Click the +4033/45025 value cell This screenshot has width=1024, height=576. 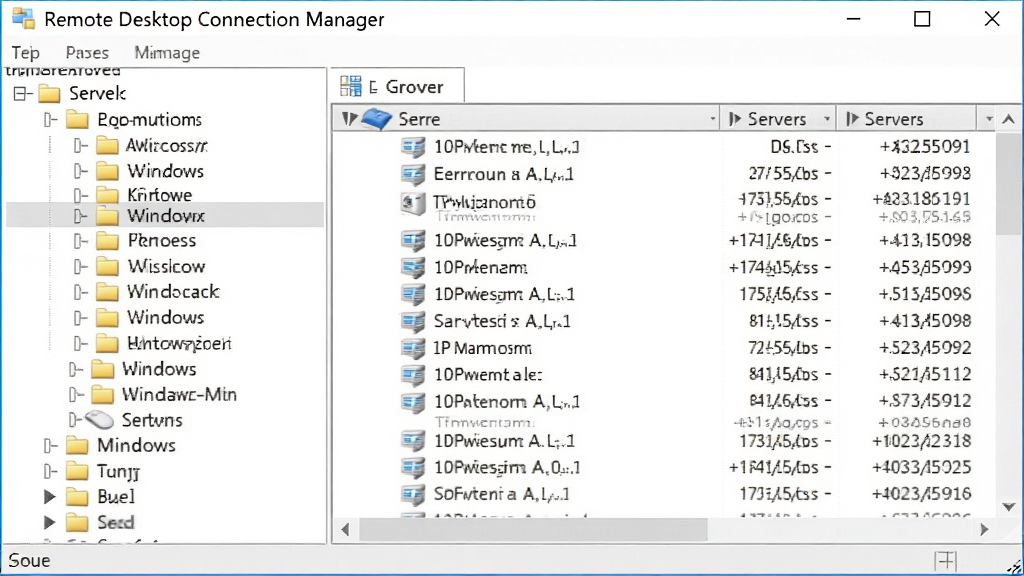point(921,468)
